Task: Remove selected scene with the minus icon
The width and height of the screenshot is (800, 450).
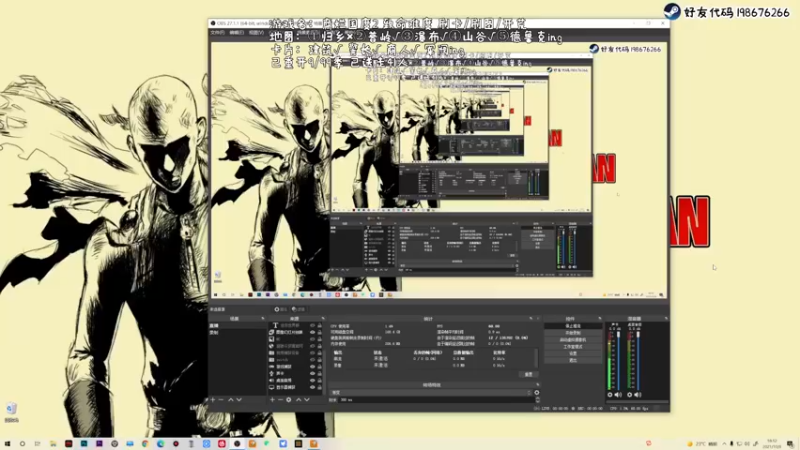Action: tap(221, 399)
